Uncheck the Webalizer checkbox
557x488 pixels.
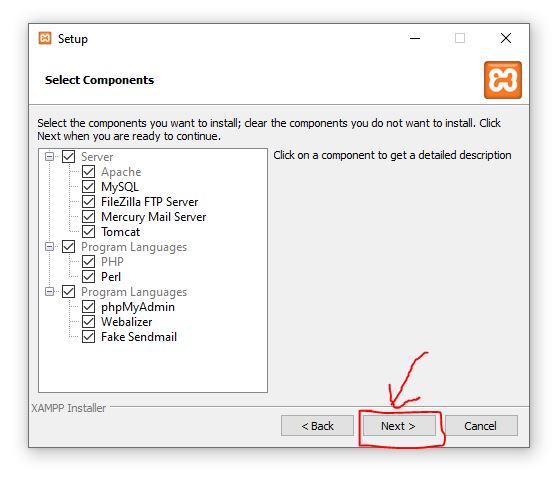pyautogui.click(x=88, y=321)
